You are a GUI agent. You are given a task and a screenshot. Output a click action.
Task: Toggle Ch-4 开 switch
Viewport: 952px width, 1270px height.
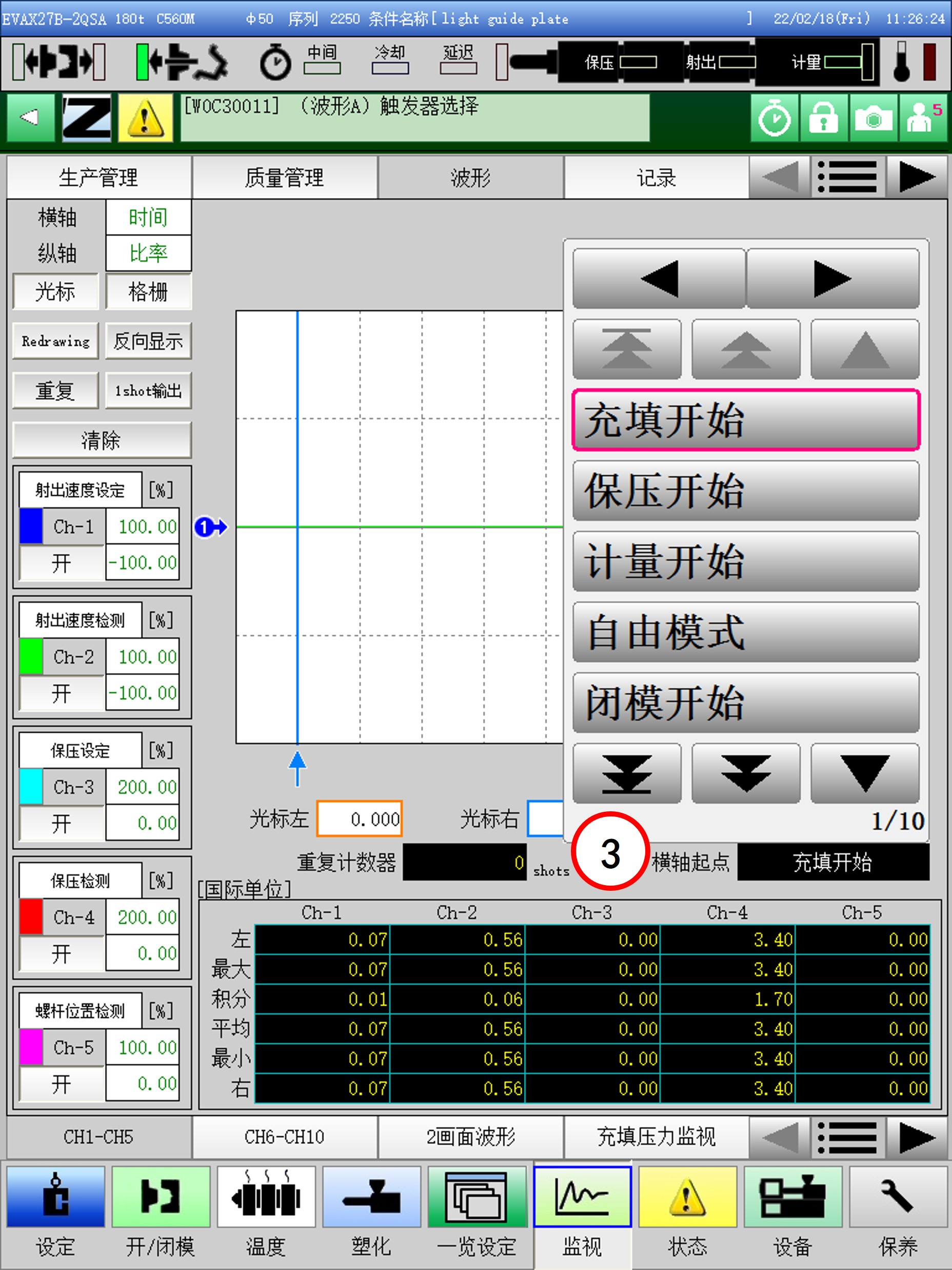pyautogui.click(x=62, y=953)
